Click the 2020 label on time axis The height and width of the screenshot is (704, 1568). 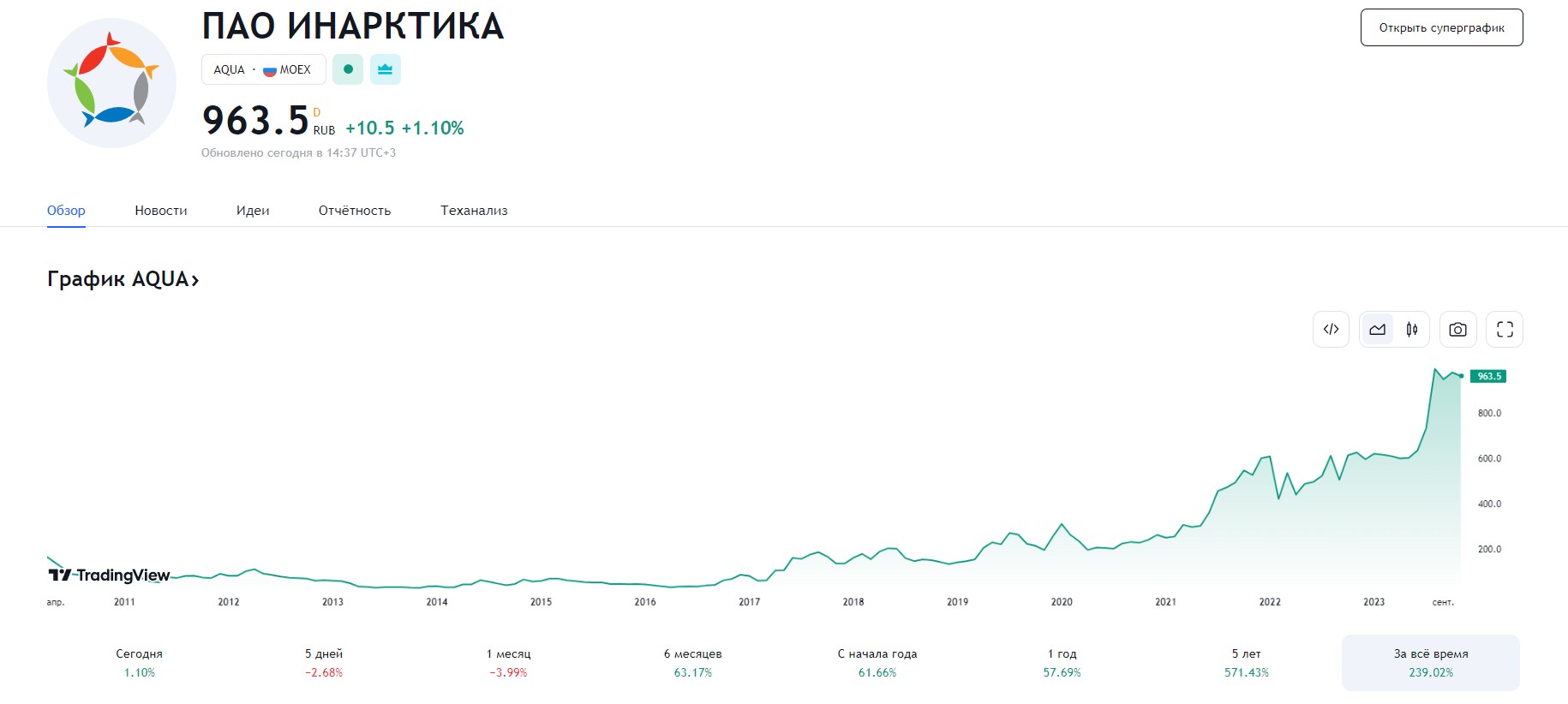(x=1062, y=602)
